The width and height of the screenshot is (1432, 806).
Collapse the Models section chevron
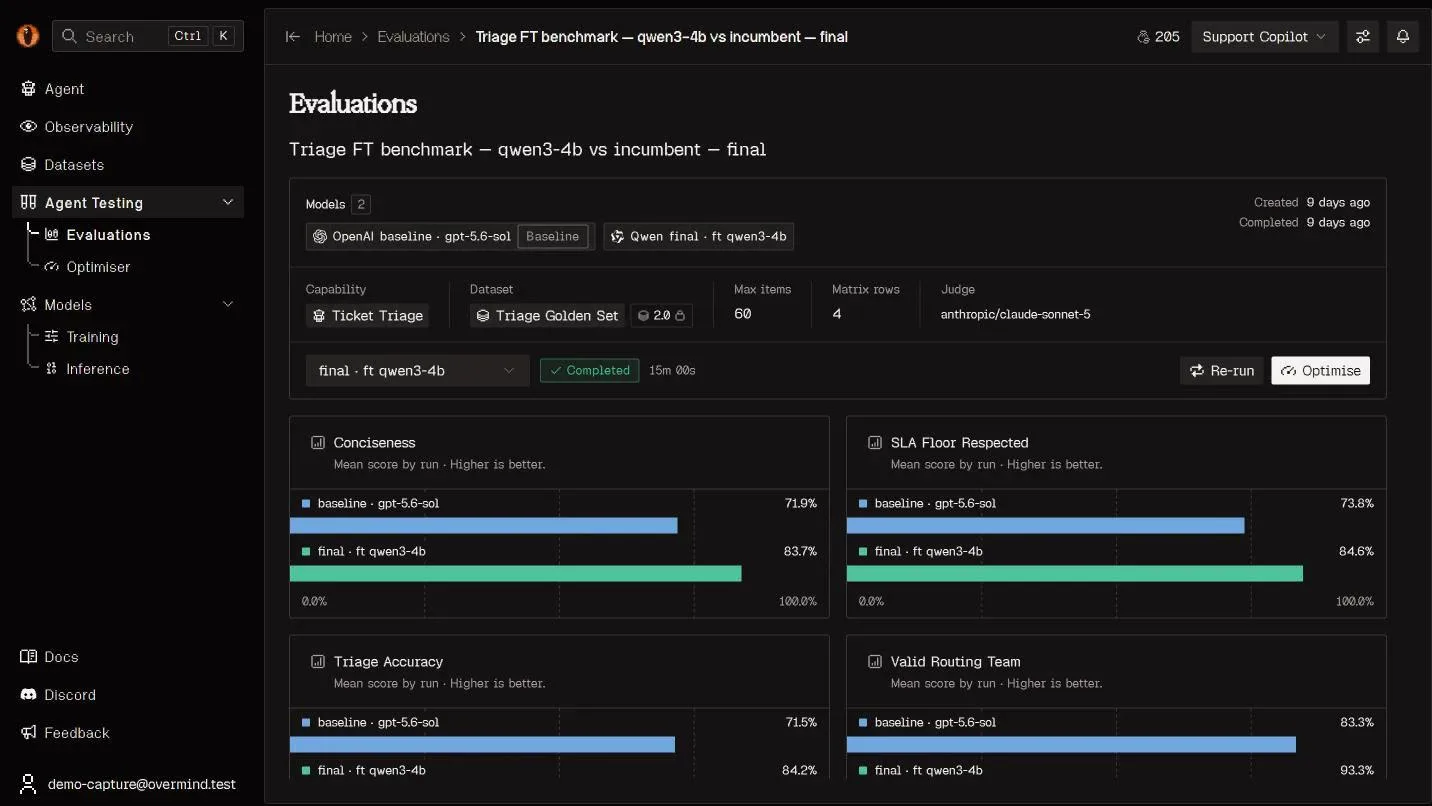click(227, 304)
